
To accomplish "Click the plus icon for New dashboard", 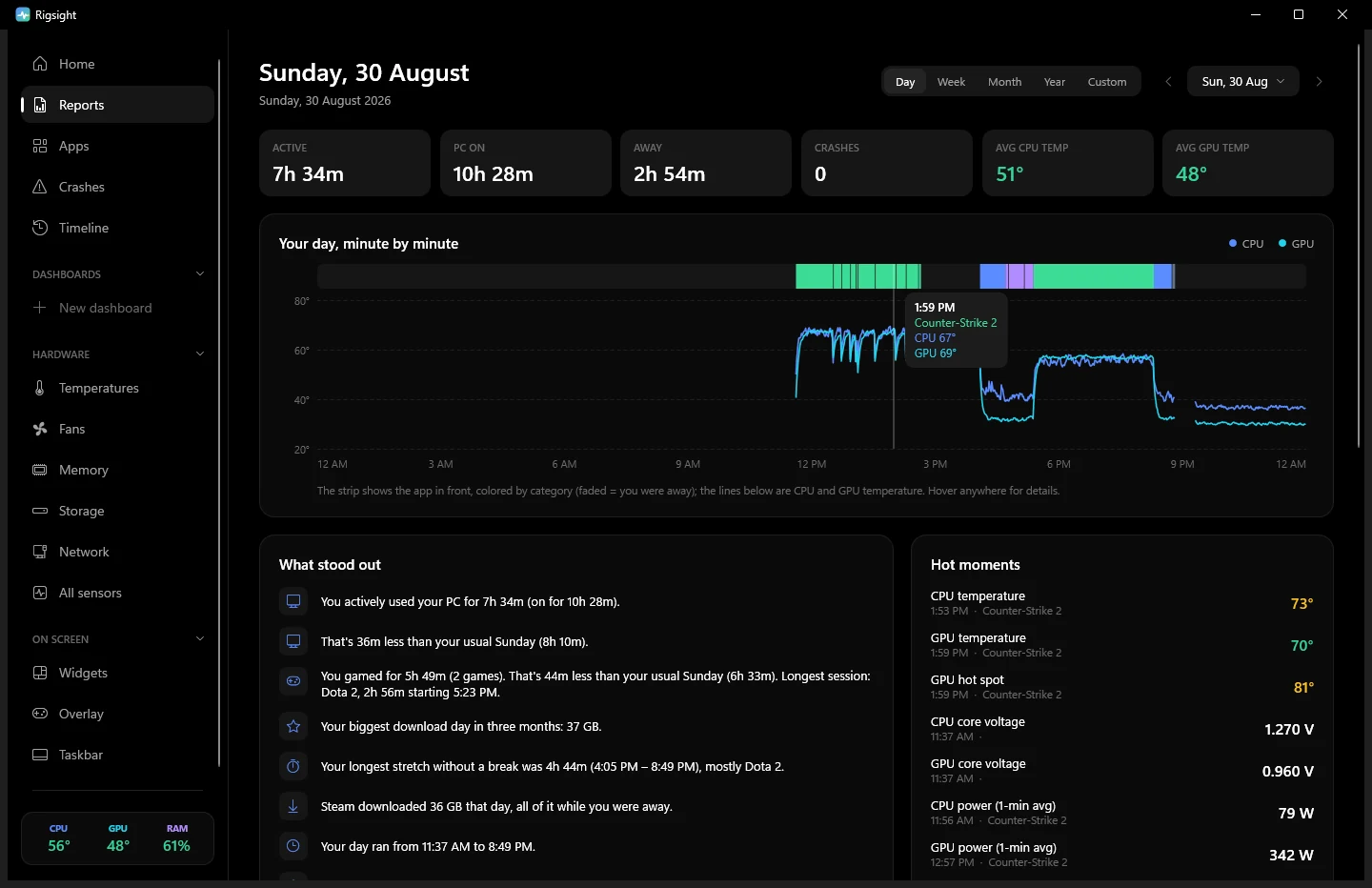I will [40, 308].
